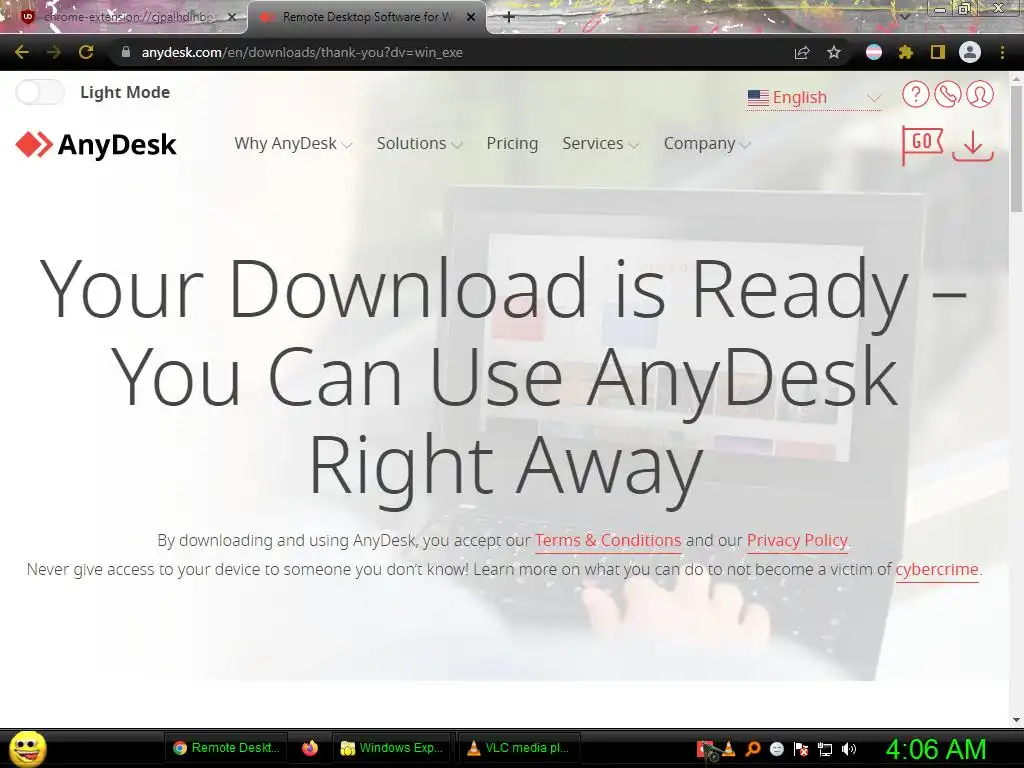Close the Remote Desktop Software tab
Screen dimensions: 1024x768
[x=471, y=17]
